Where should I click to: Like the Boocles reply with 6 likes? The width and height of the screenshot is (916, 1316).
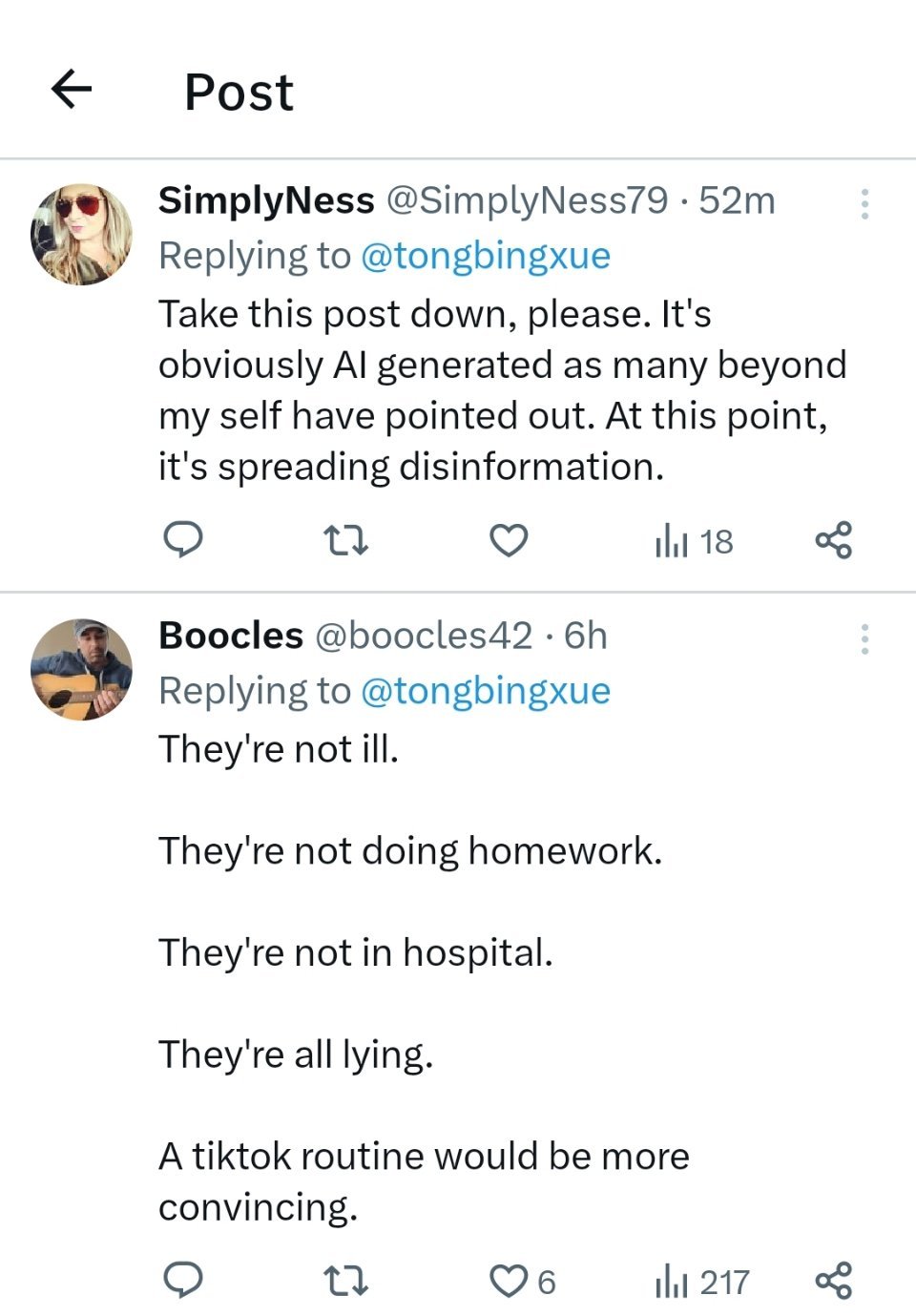click(x=522, y=1282)
